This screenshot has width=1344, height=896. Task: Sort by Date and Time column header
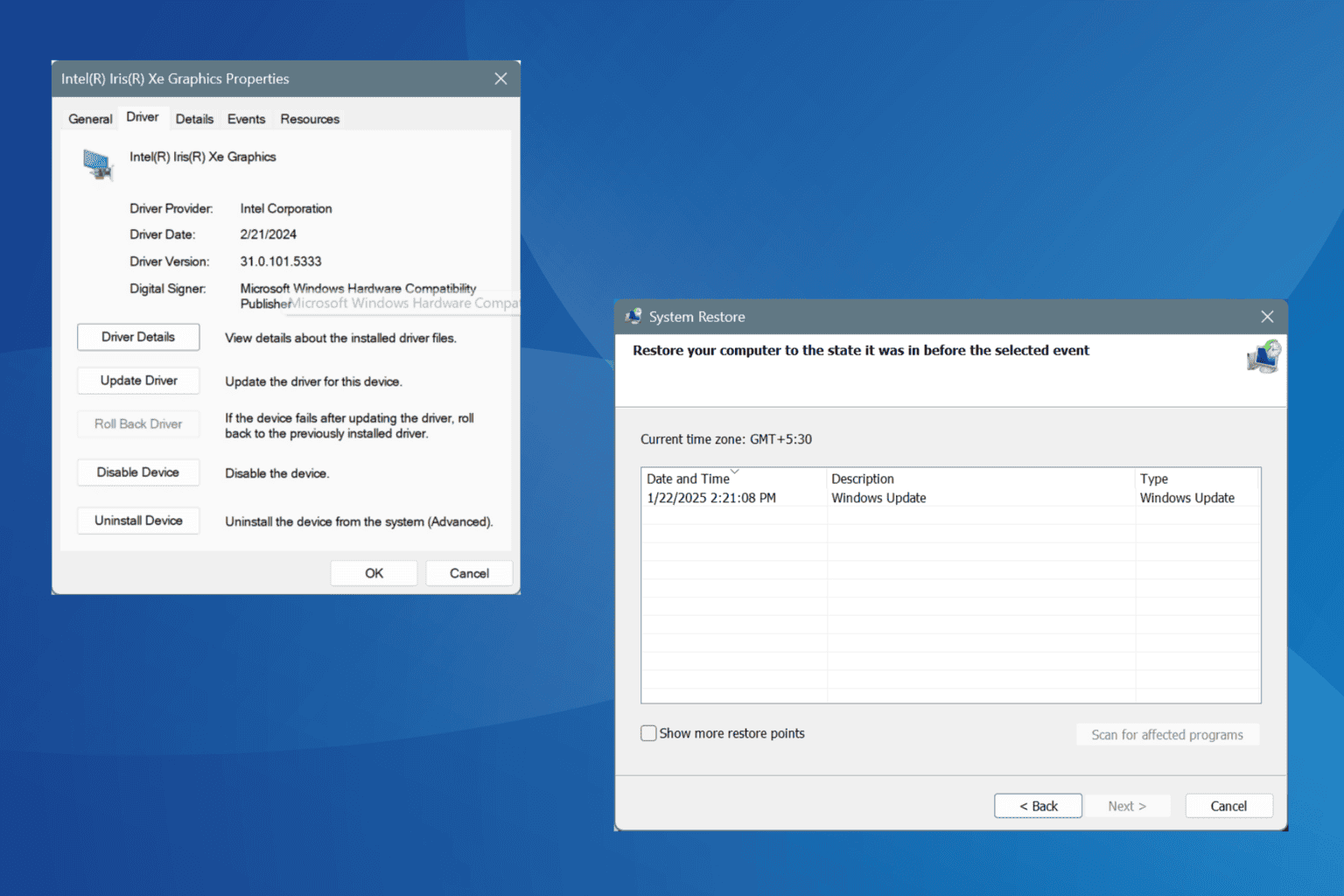pos(734,479)
